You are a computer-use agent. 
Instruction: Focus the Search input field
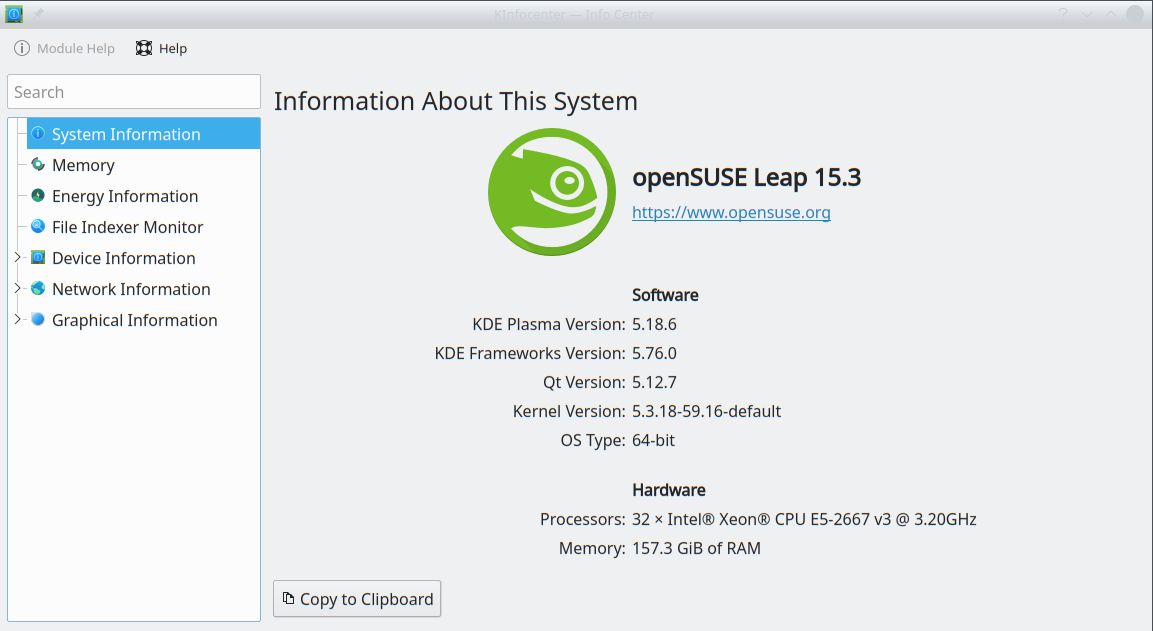point(134,92)
